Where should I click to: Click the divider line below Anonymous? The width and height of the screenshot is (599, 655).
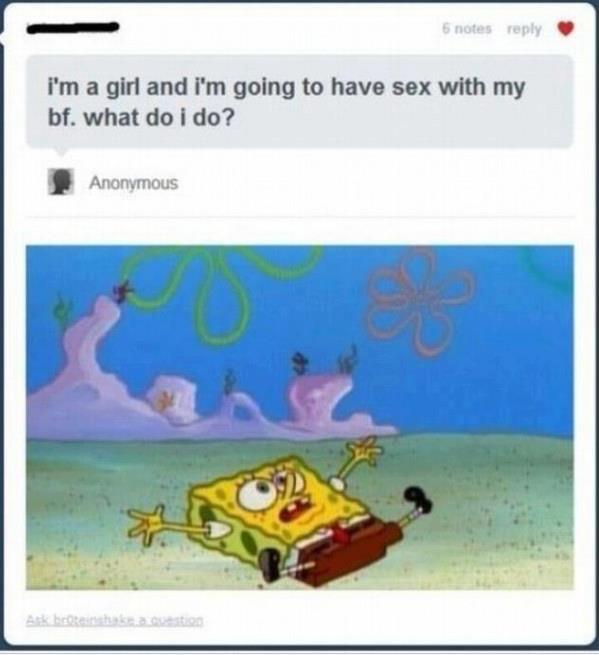click(x=300, y=217)
